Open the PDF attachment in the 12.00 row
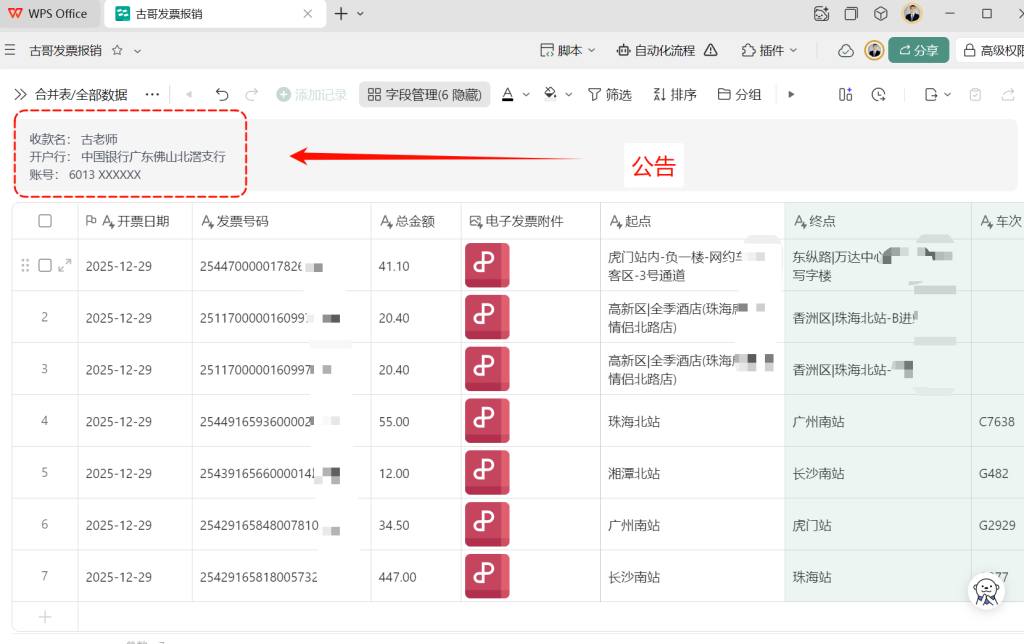 (487, 472)
